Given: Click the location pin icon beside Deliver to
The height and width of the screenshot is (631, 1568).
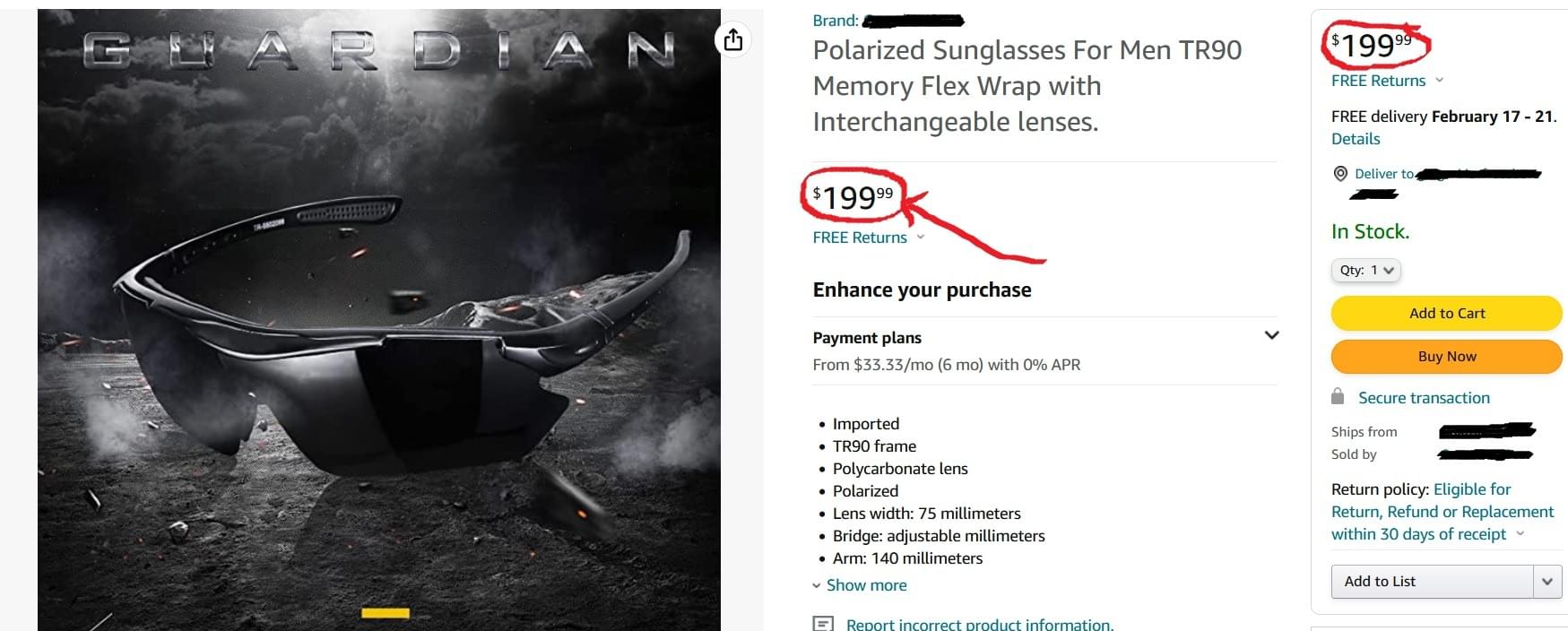Looking at the screenshot, I should 1340,174.
